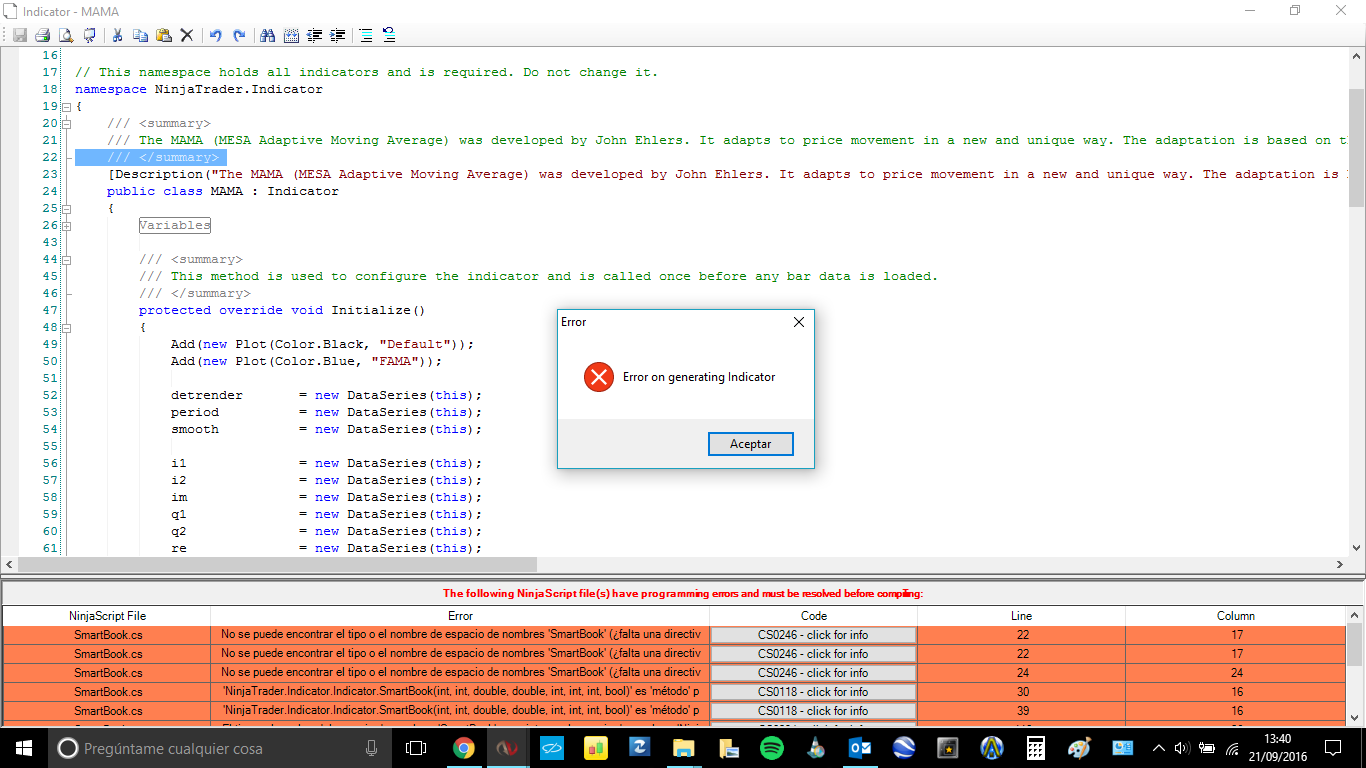Collapse the namespace block at line 19
Viewport: 1366px width, 768px height.
(66, 106)
